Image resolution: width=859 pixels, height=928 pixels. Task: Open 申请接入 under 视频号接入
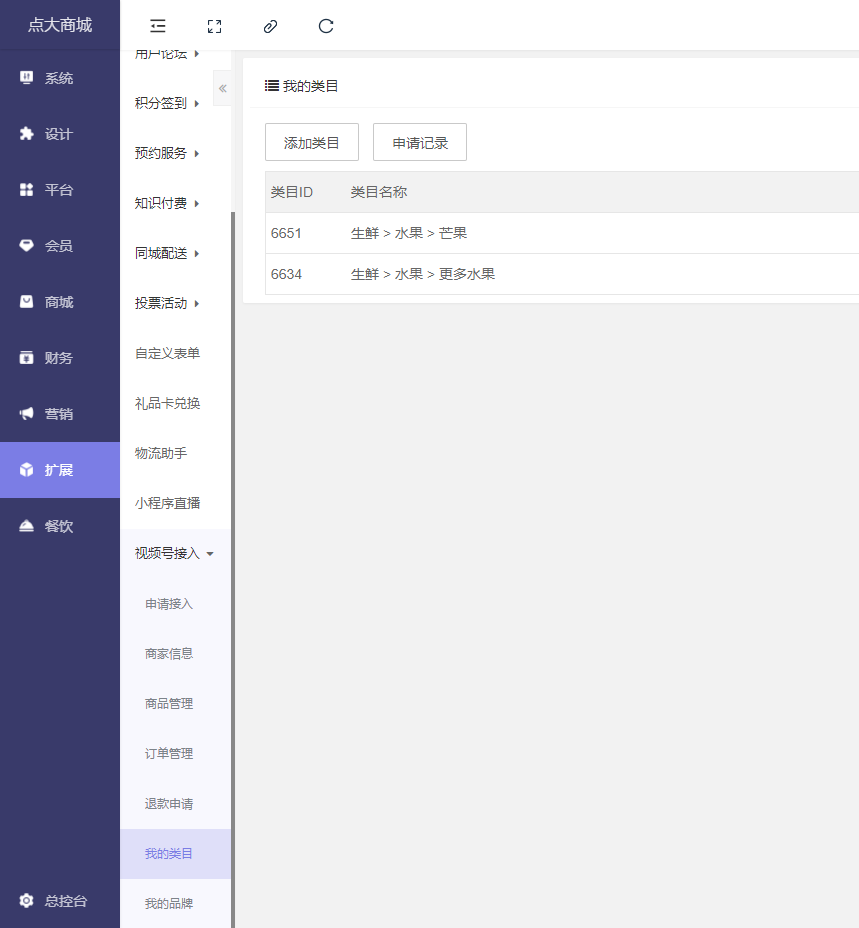pyautogui.click(x=169, y=604)
